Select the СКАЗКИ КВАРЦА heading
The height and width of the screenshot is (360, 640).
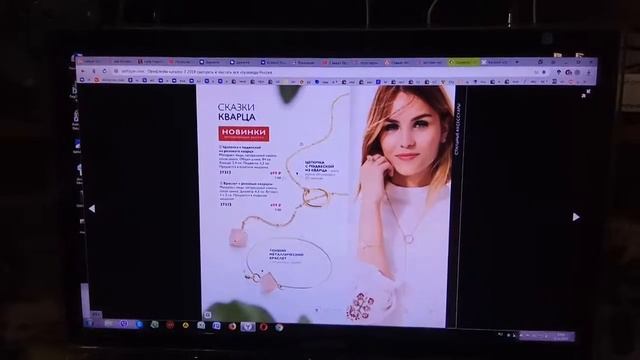point(236,112)
